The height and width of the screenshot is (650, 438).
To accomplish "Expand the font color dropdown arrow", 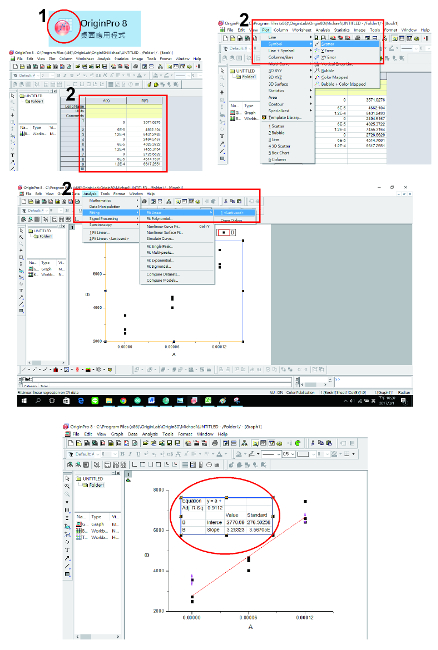I will click(226, 454).
